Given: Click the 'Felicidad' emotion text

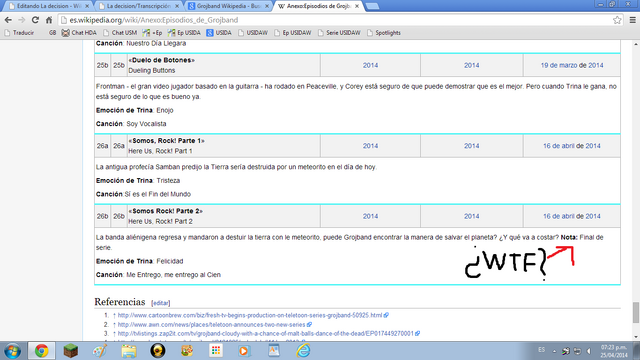Looking at the screenshot, I should point(170,261).
